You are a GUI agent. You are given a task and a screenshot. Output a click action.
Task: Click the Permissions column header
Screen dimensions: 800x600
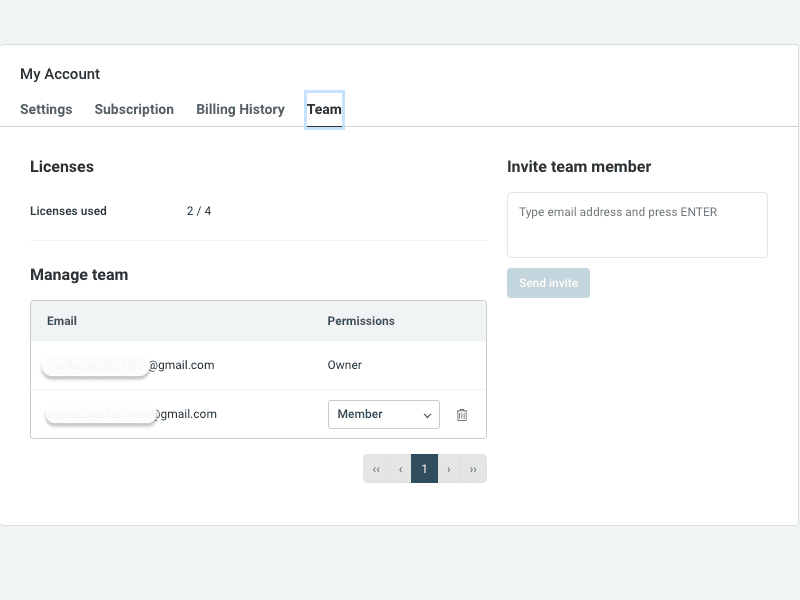tap(361, 321)
